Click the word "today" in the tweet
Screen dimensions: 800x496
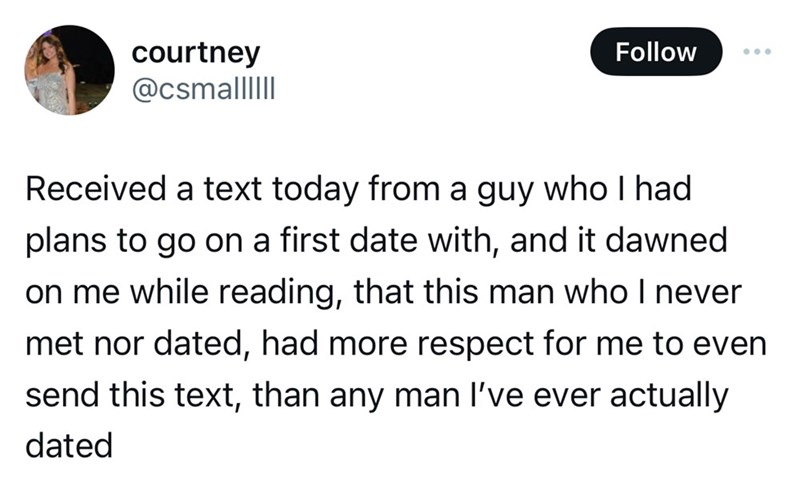pyautogui.click(x=331, y=187)
